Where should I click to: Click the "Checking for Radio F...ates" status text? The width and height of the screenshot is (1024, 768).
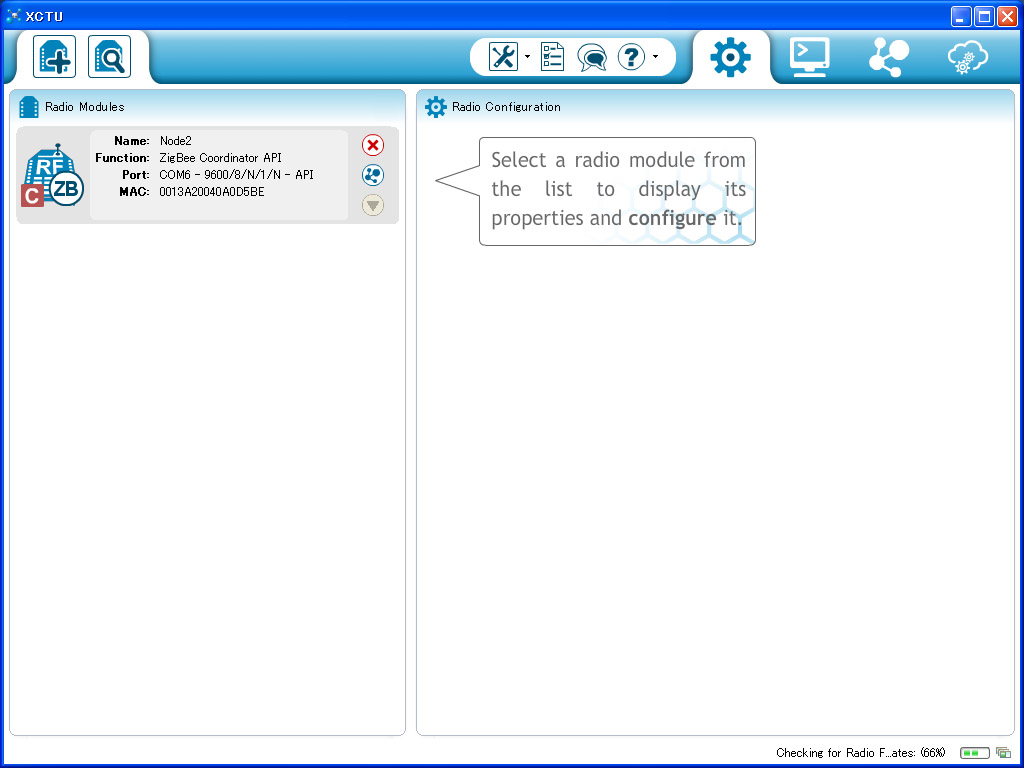tap(861, 753)
